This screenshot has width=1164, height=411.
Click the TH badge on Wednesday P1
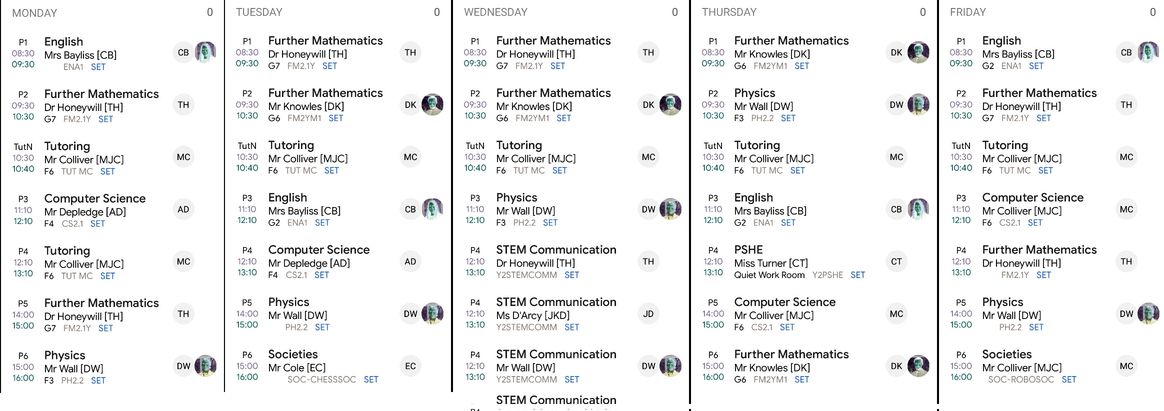(x=648, y=53)
